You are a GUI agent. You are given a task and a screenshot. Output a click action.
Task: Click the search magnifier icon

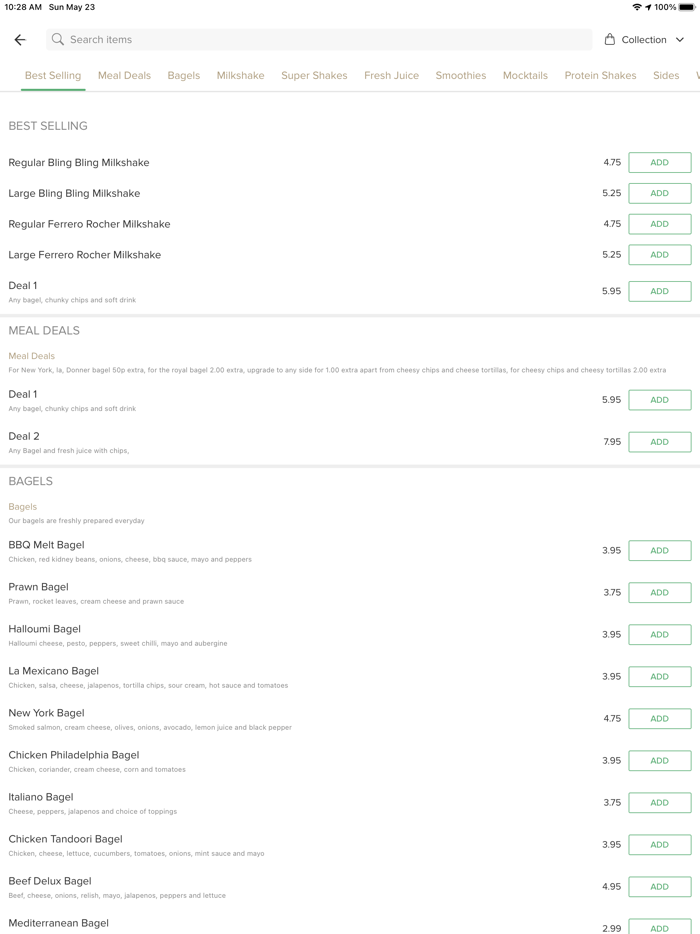58,40
